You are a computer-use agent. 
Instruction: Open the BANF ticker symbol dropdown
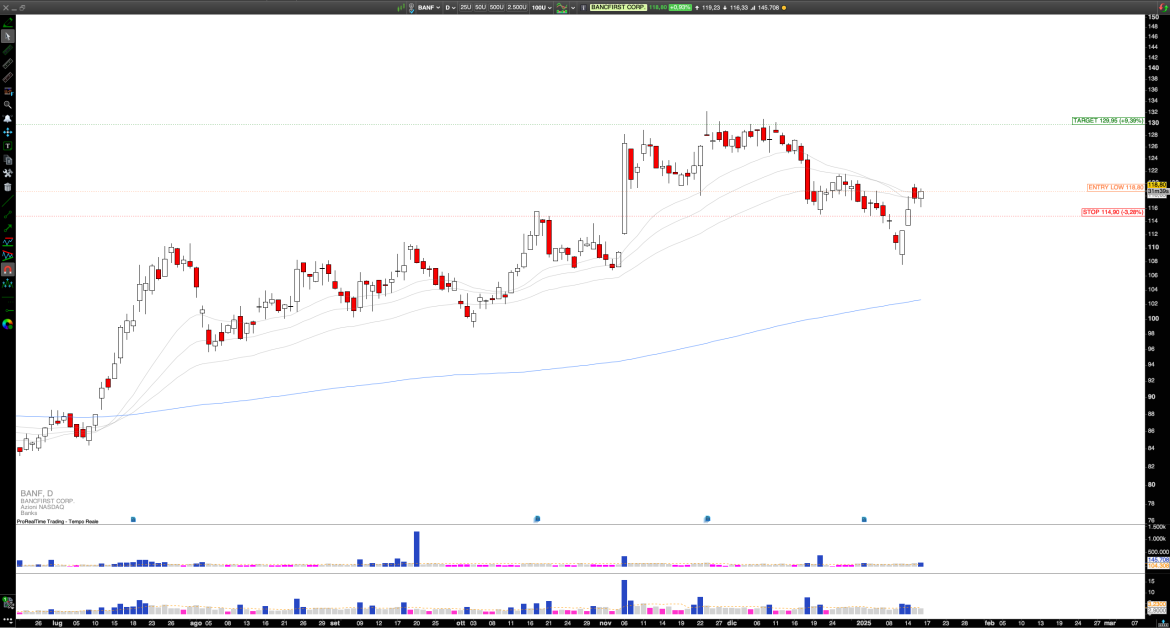coord(428,7)
